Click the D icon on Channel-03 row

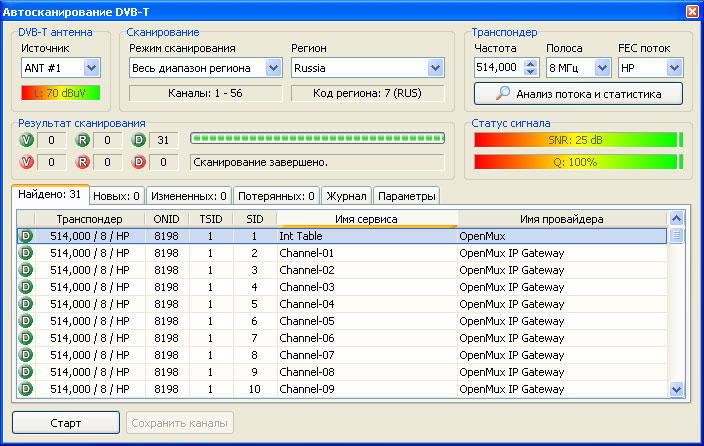pos(26,287)
